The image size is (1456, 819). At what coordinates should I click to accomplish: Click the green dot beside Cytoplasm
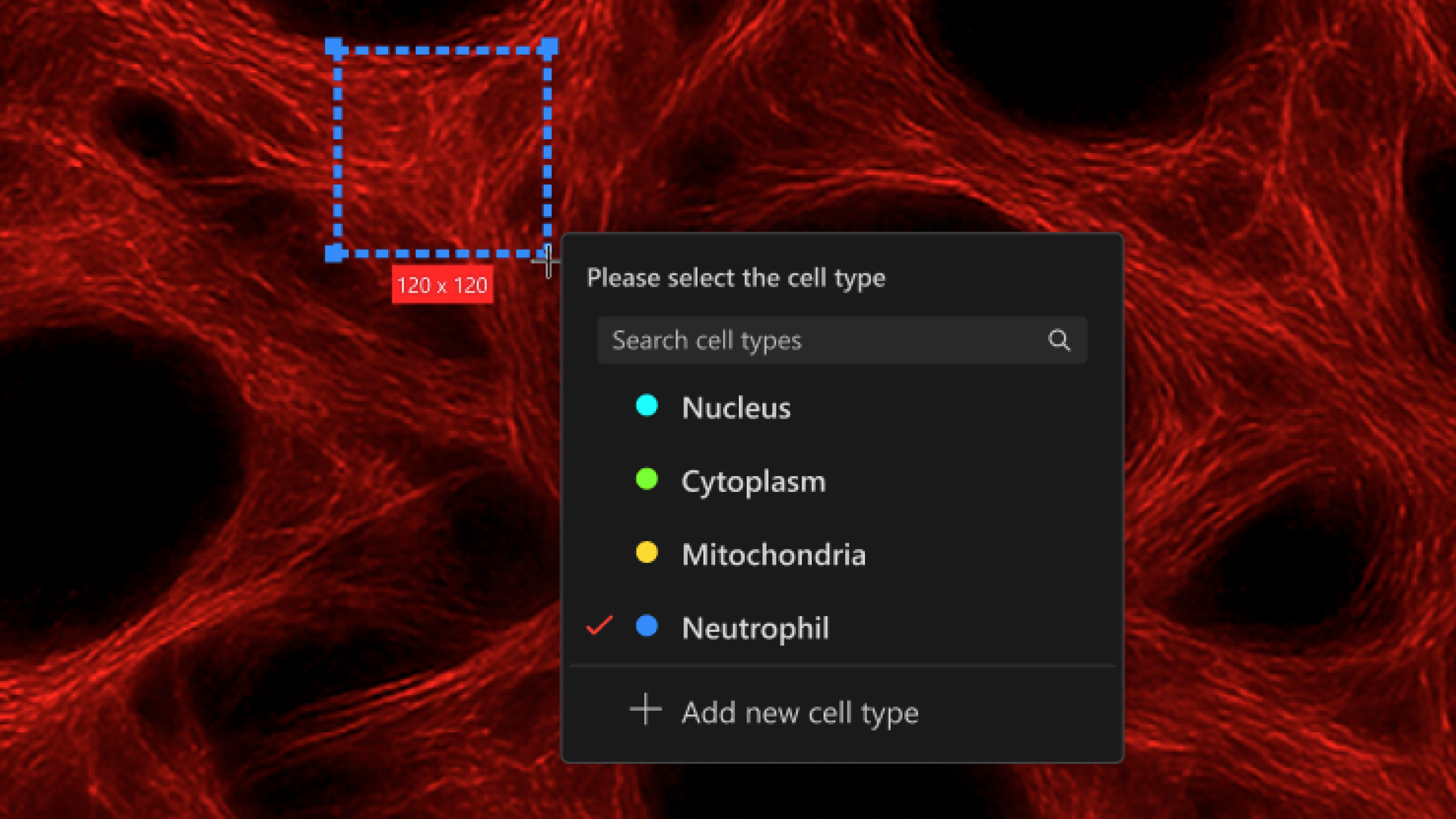click(646, 481)
